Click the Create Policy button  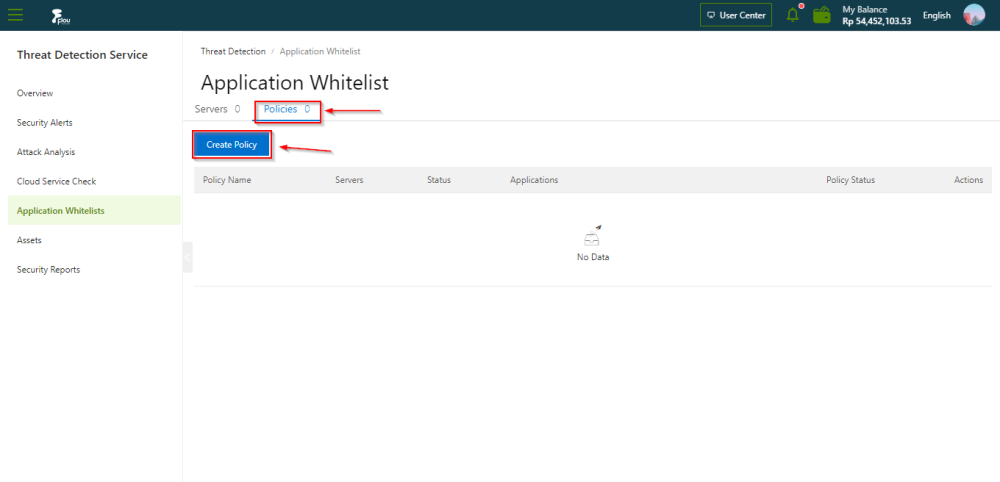point(232,145)
